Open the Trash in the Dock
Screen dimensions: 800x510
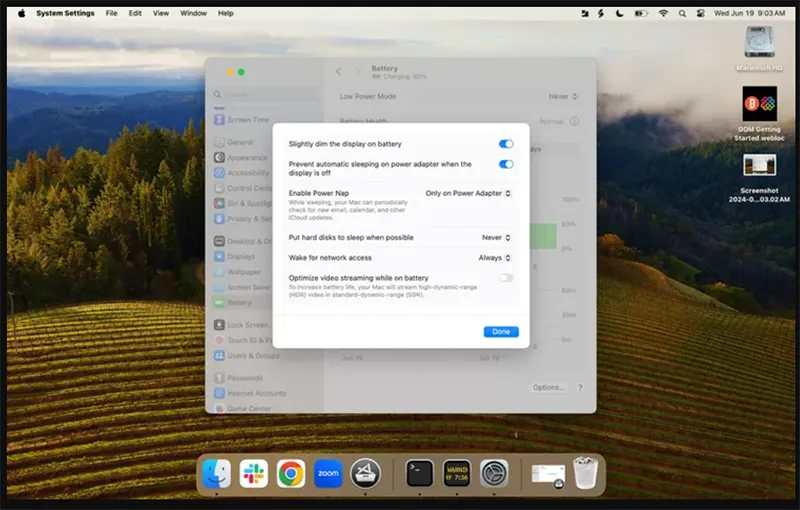[585, 473]
